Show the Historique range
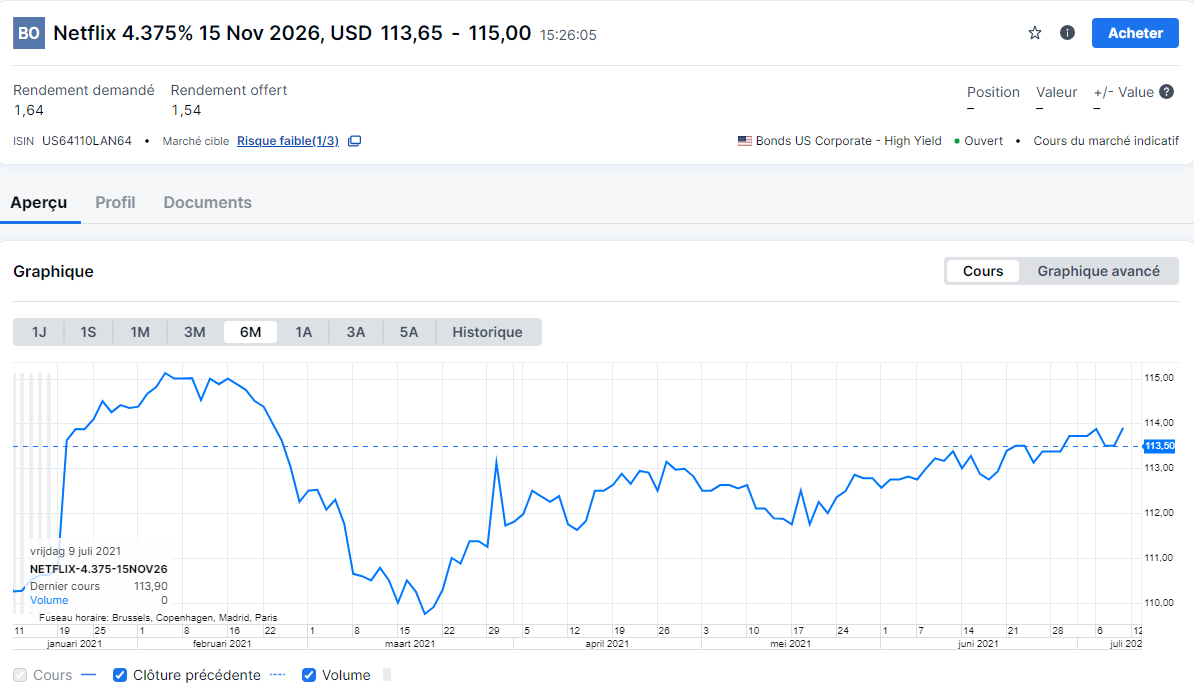Screen dimensions: 1194x695 point(487,332)
